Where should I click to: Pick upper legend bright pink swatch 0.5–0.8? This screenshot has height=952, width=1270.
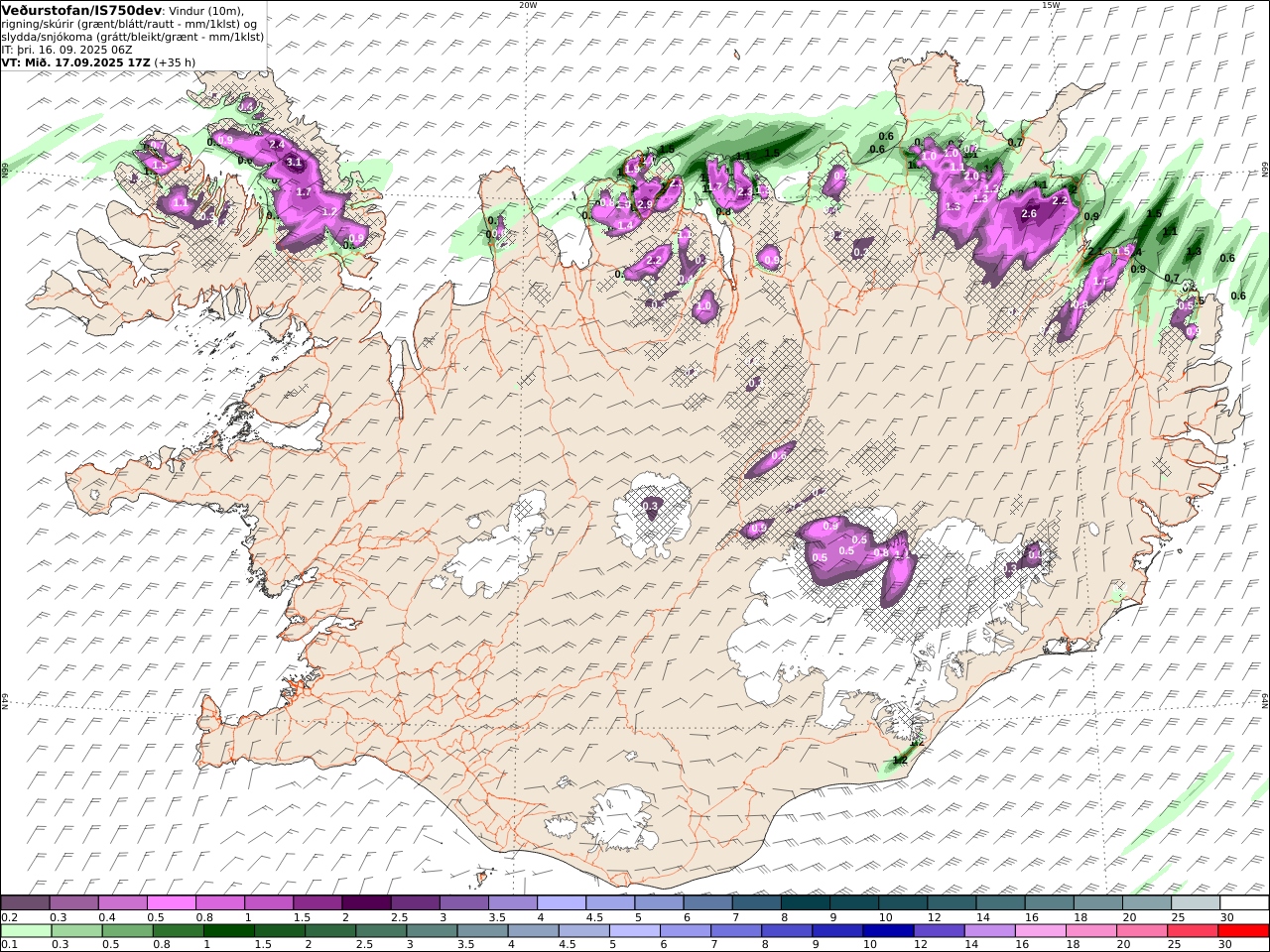171,903
